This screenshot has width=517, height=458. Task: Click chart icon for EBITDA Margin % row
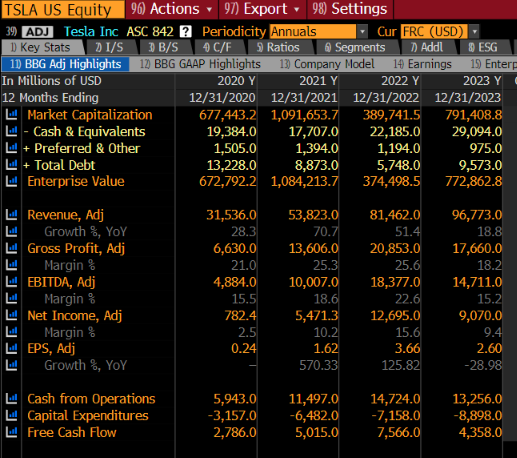[x=11, y=299]
